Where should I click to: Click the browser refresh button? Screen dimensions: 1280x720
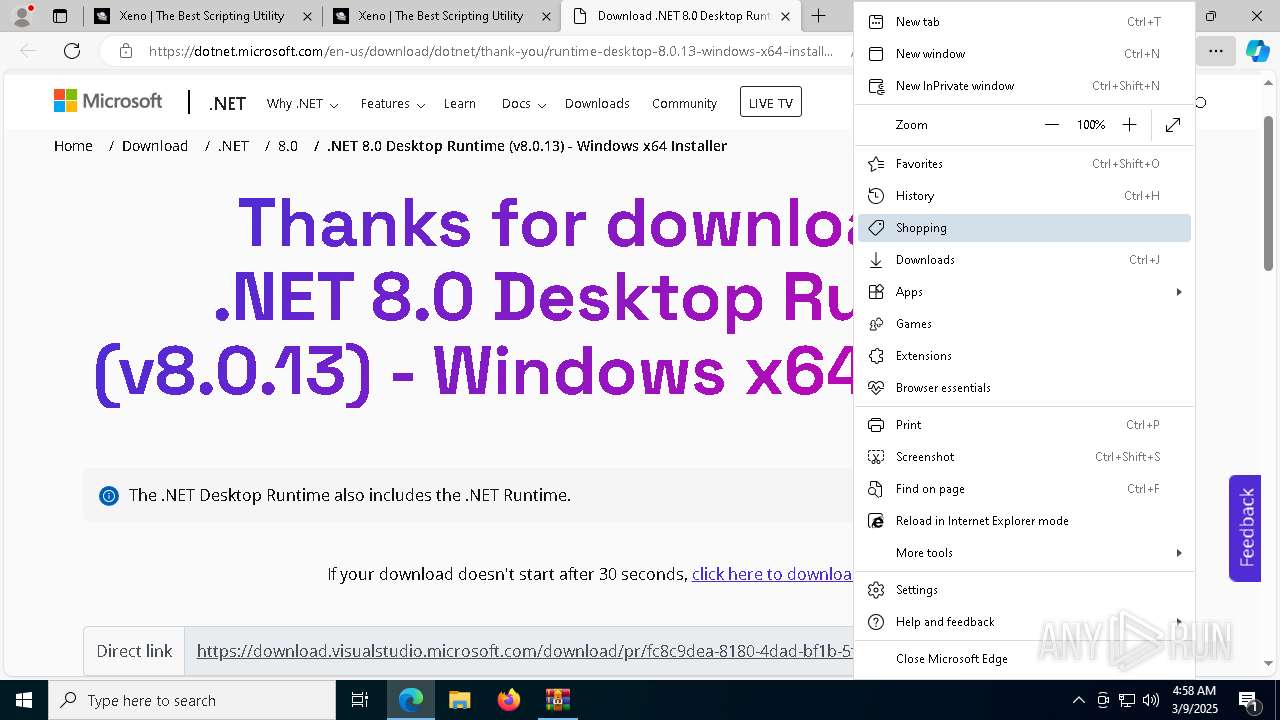72,51
